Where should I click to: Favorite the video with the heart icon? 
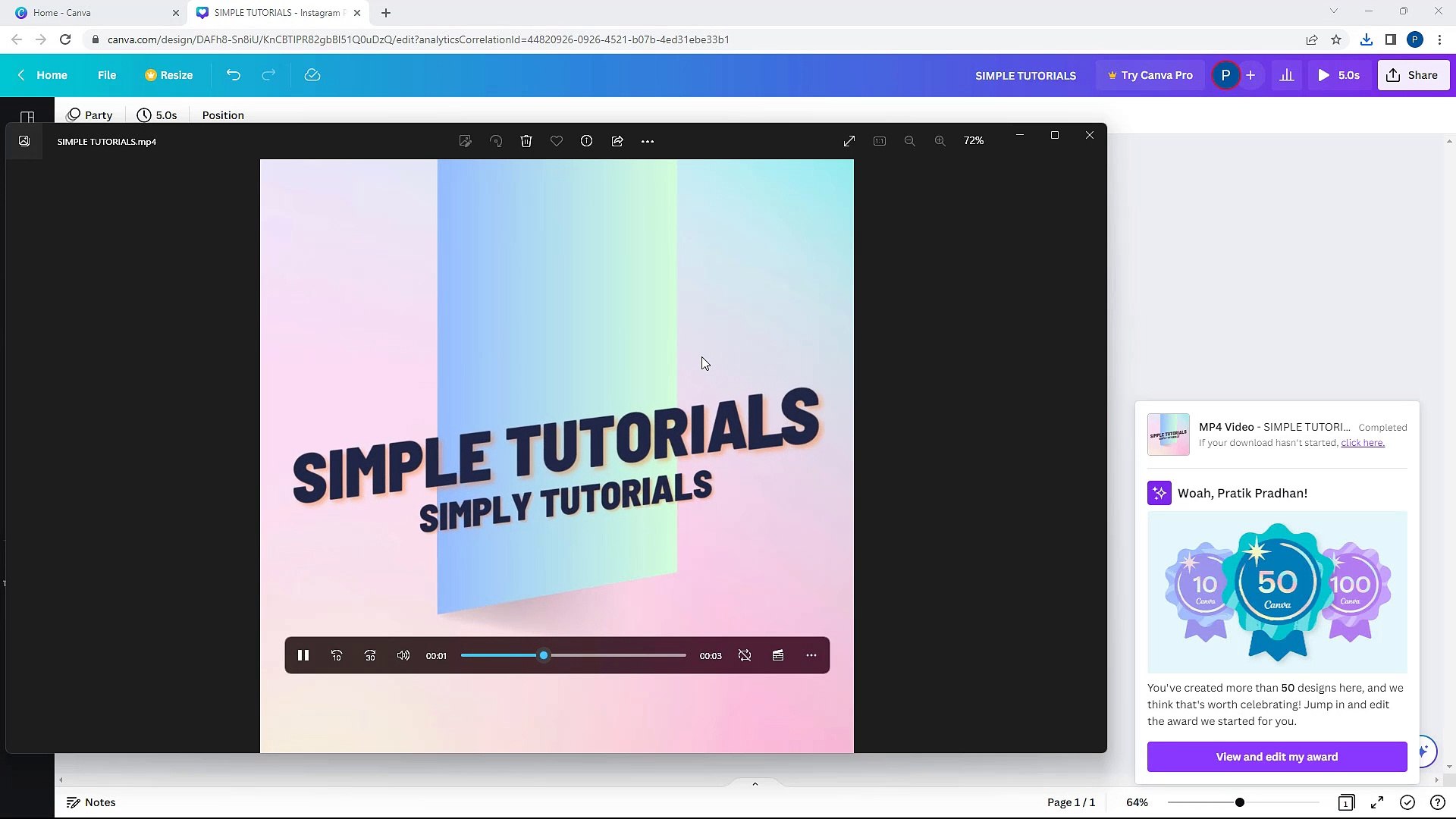[x=557, y=141]
